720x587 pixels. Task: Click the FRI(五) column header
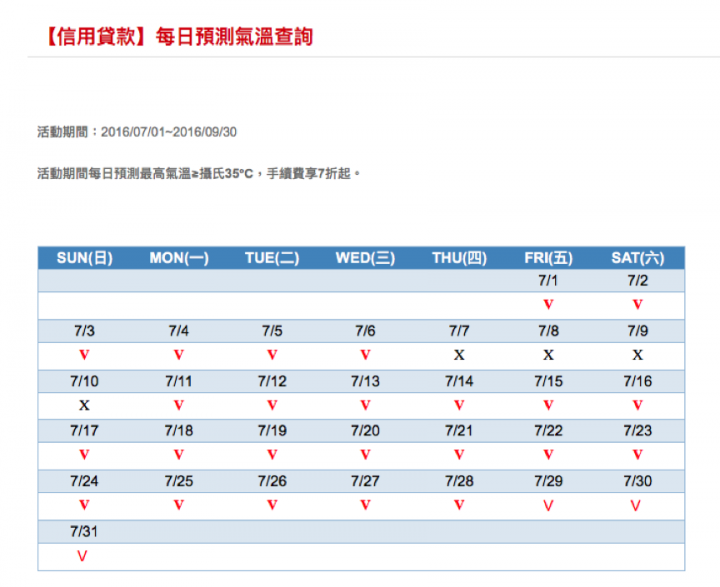pyautogui.click(x=549, y=258)
